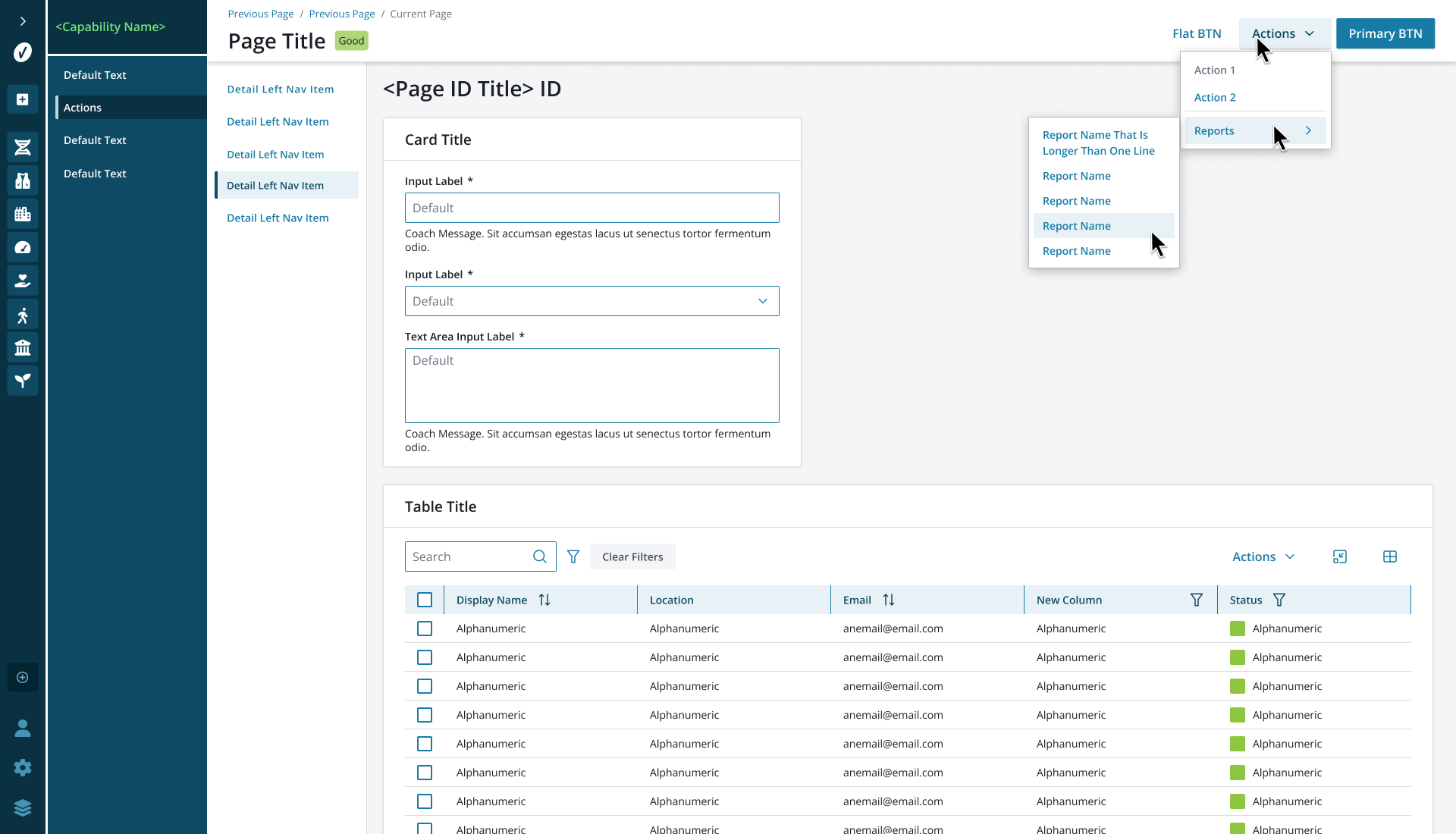This screenshot has width=1456, height=834.
Task: Select Action 1 in the Actions menu
Action: tap(1214, 70)
